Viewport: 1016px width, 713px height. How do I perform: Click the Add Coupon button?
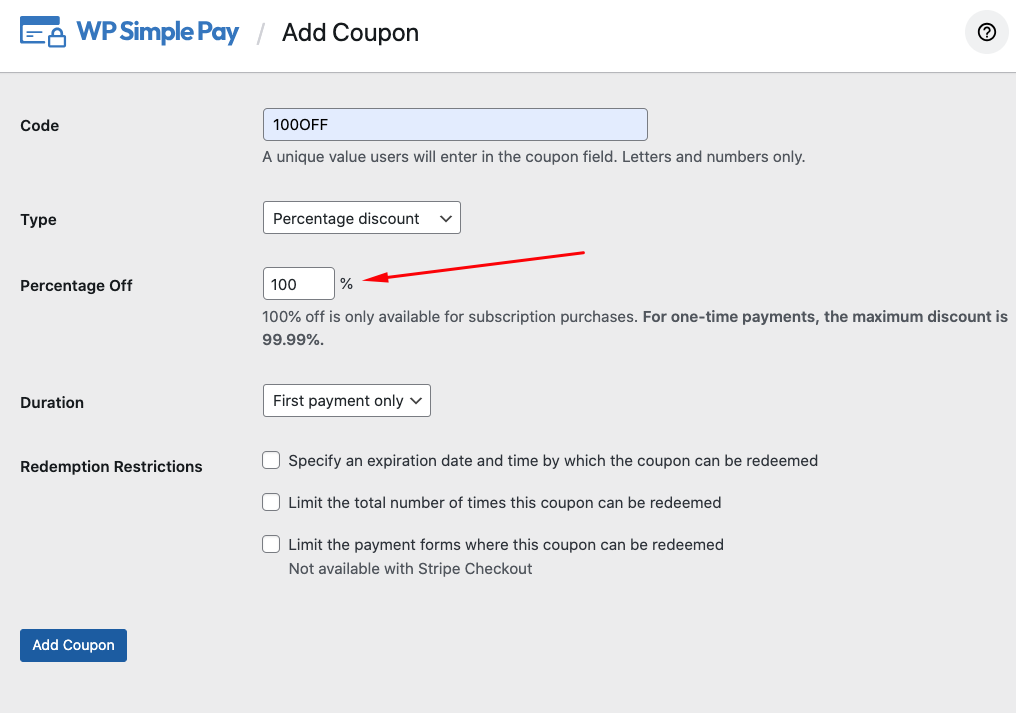(x=73, y=645)
